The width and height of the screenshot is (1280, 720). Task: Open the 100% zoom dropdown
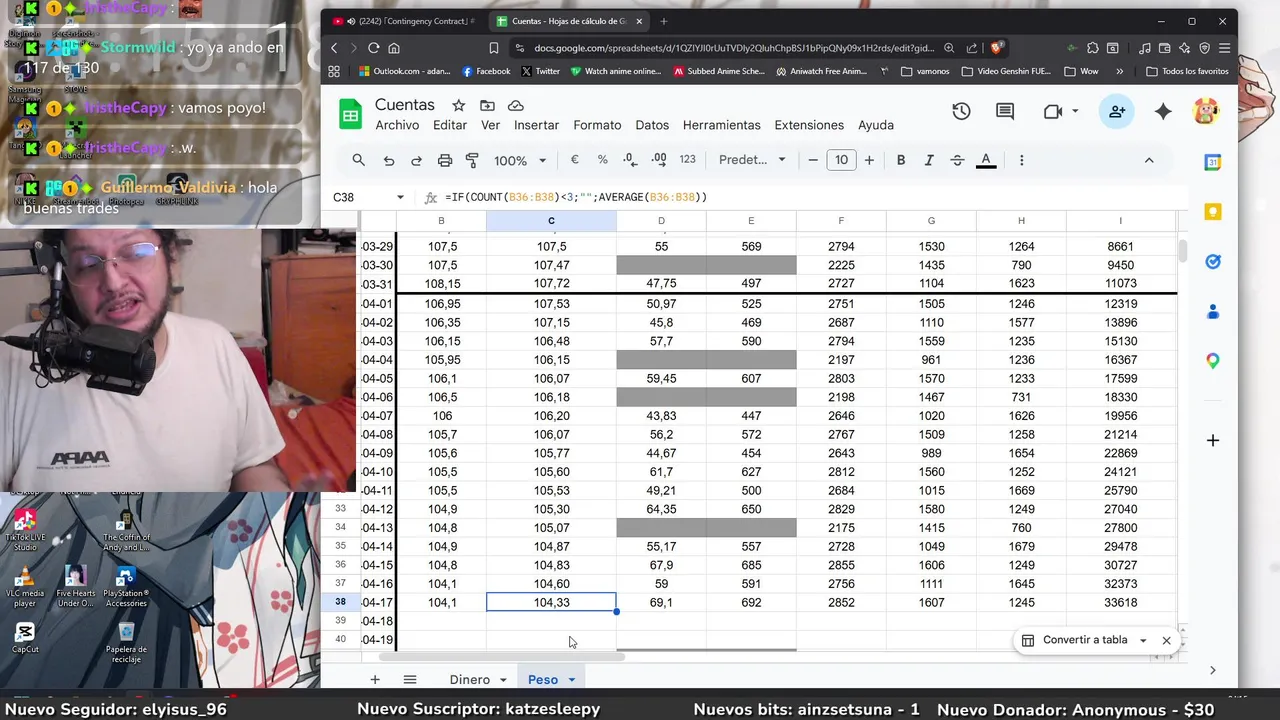coord(519,160)
